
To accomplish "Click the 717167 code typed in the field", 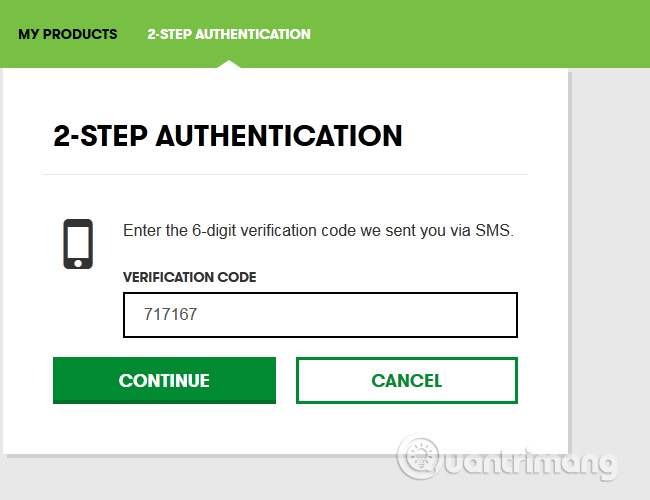I will point(170,315).
